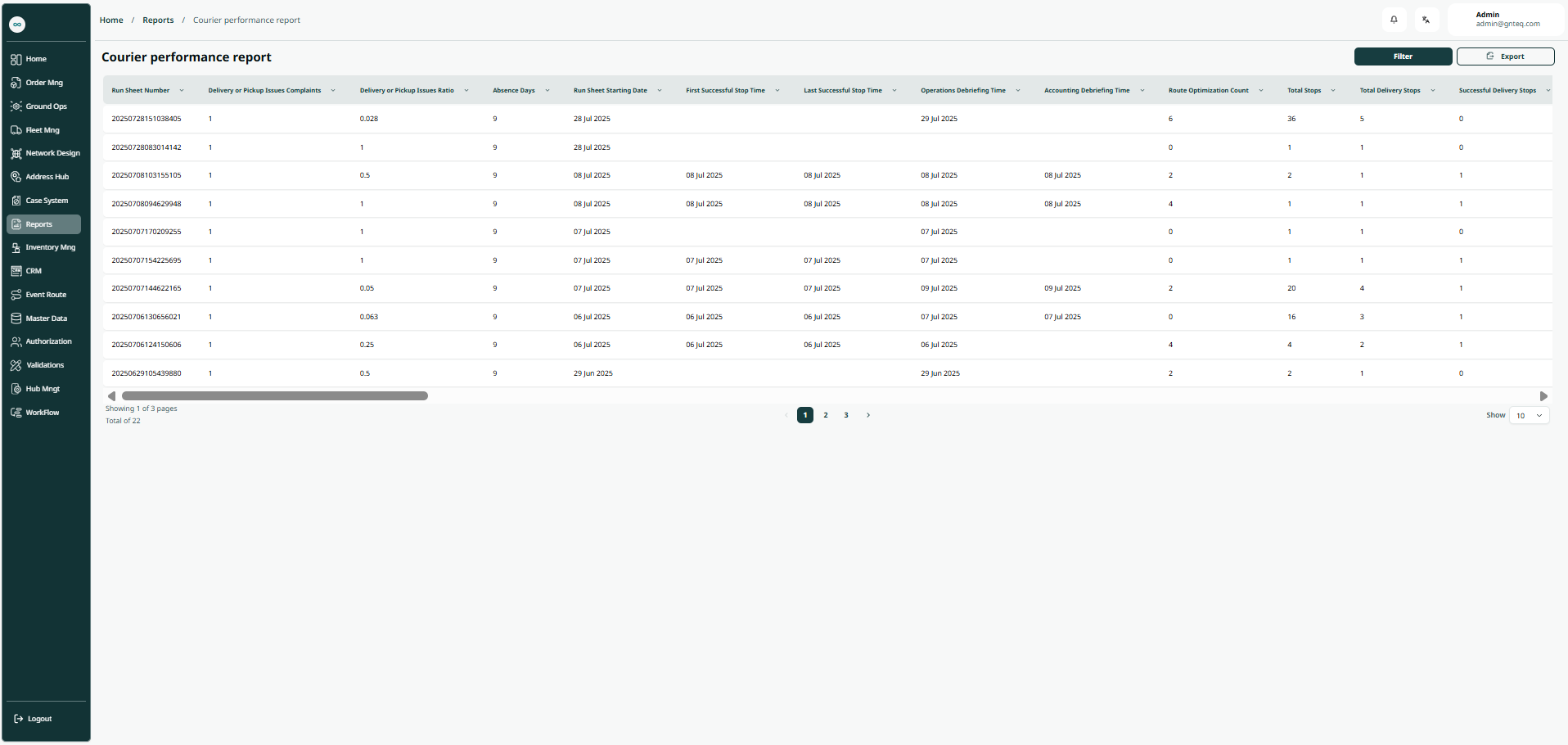Screen dimensions: 1568x745
Task: Open the Absence Days column sort chevron
Action: 547,91
